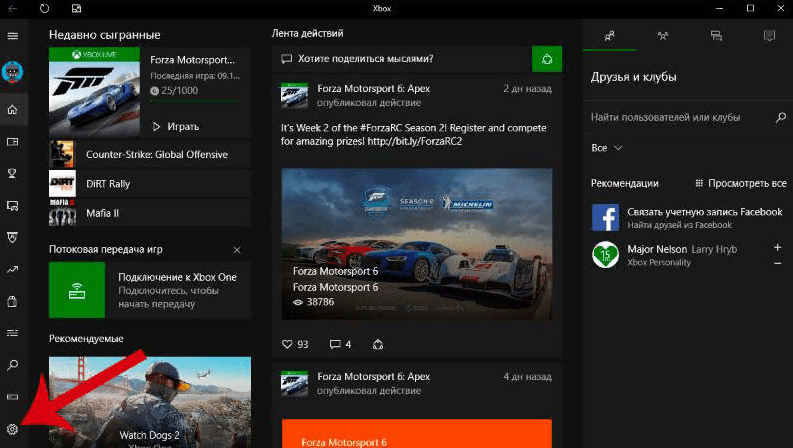Screen dimensions: 793x448
Task: Remove Major Nelson suggestion minus icon
Action: pos(777,263)
